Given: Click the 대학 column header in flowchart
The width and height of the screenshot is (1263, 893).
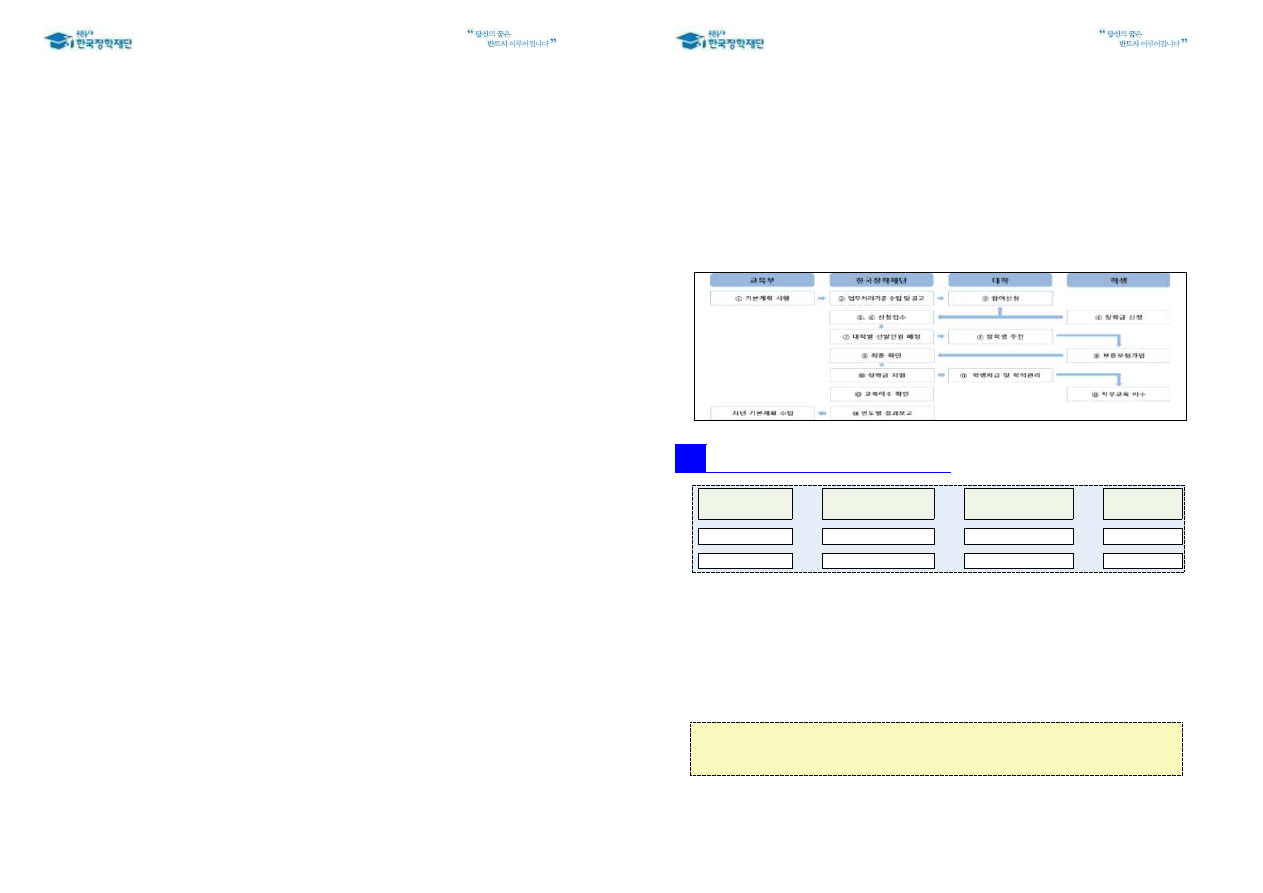Looking at the screenshot, I should coord(999,280).
